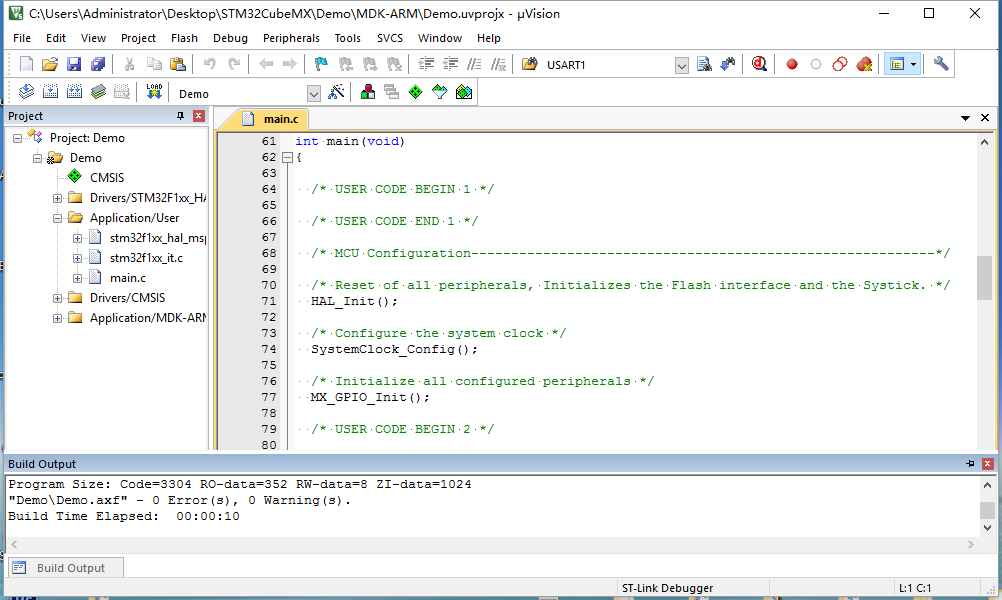Disable all breakpoints linked circles icon
1002x600 pixels.
pyautogui.click(x=840, y=64)
